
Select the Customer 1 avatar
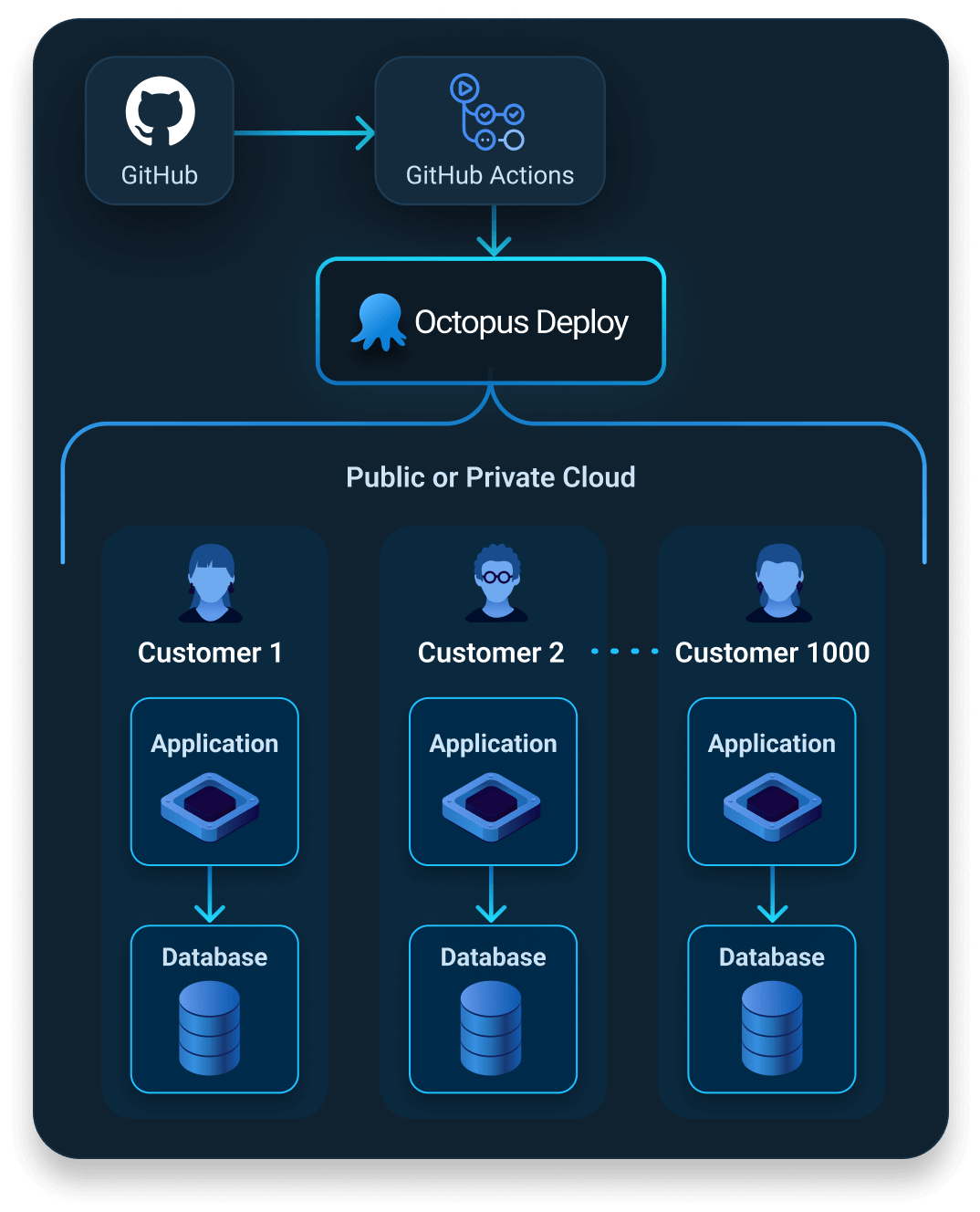coord(211,583)
